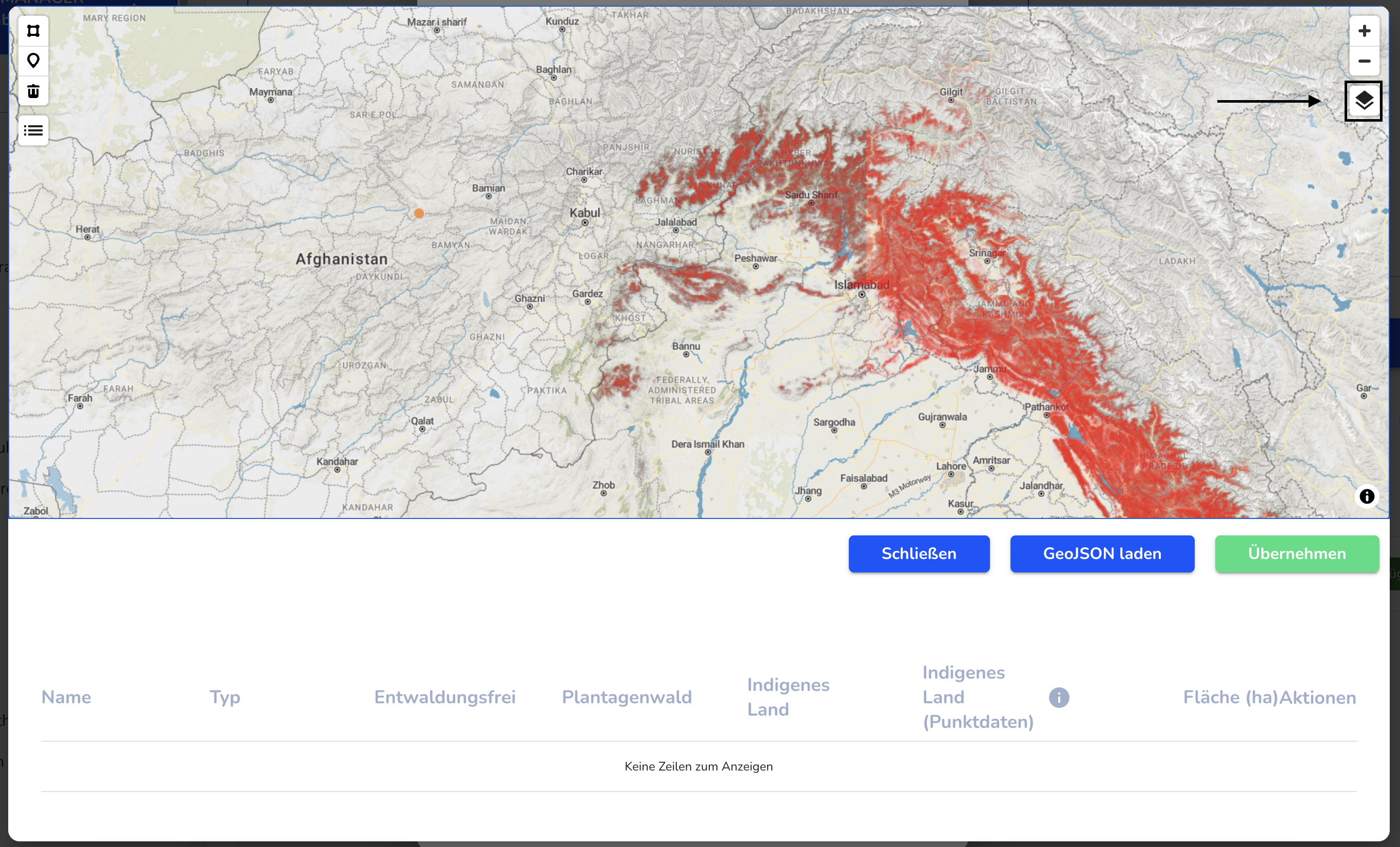Click the map attribution info icon
Image resolution: width=1400 pixels, height=847 pixels.
(x=1367, y=496)
